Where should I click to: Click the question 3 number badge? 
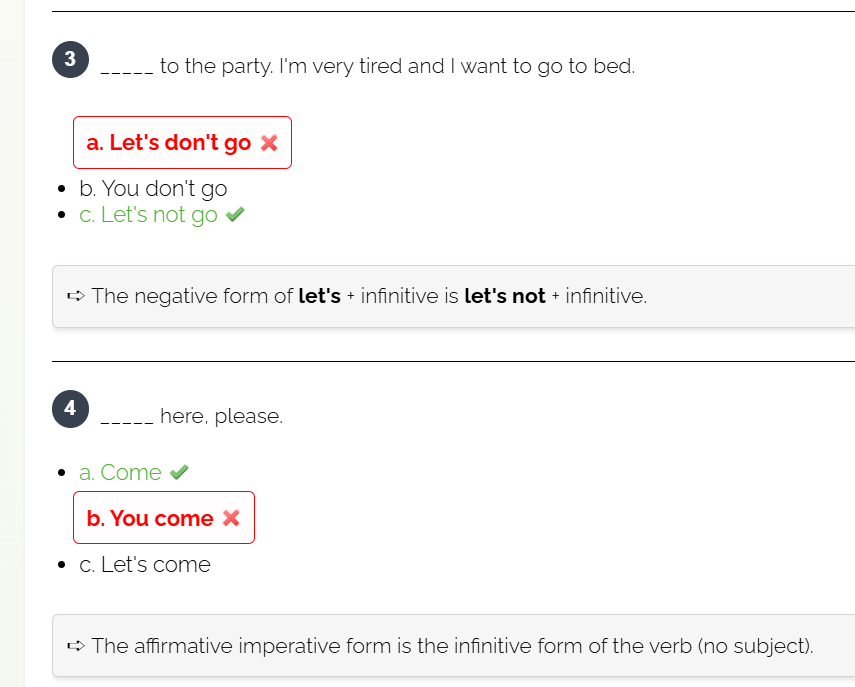(70, 59)
